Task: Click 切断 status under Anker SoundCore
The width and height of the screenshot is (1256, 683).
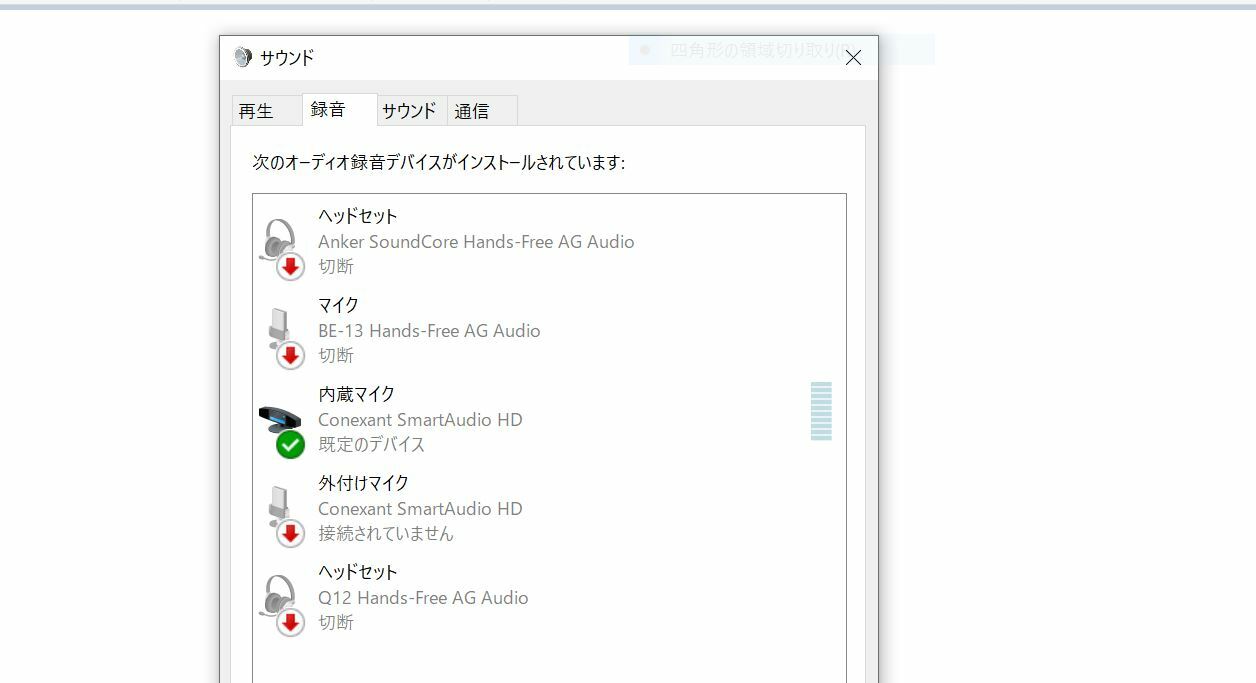Action: pos(336,266)
